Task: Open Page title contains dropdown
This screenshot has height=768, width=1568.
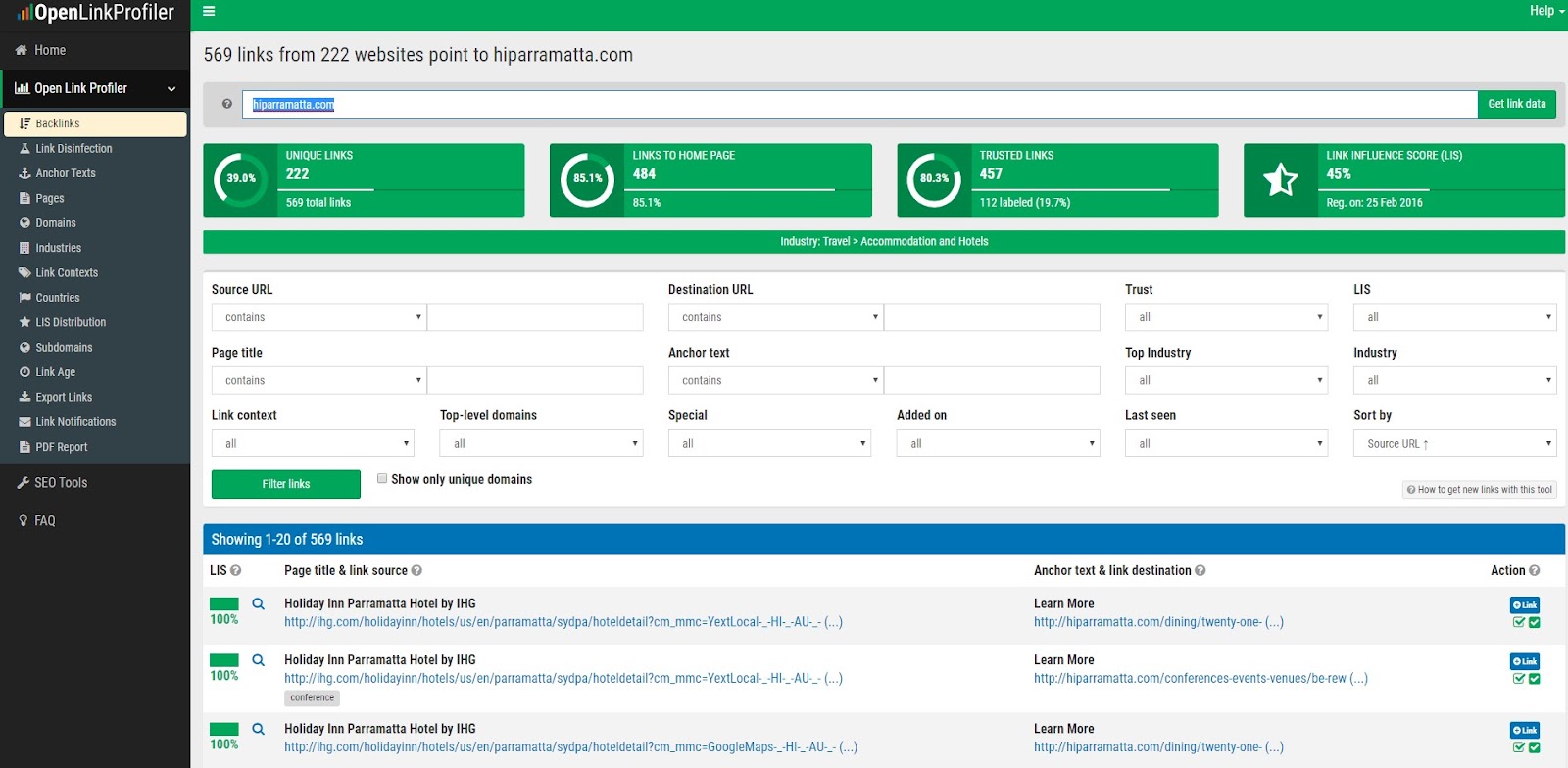Action: [x=318, y=380]
